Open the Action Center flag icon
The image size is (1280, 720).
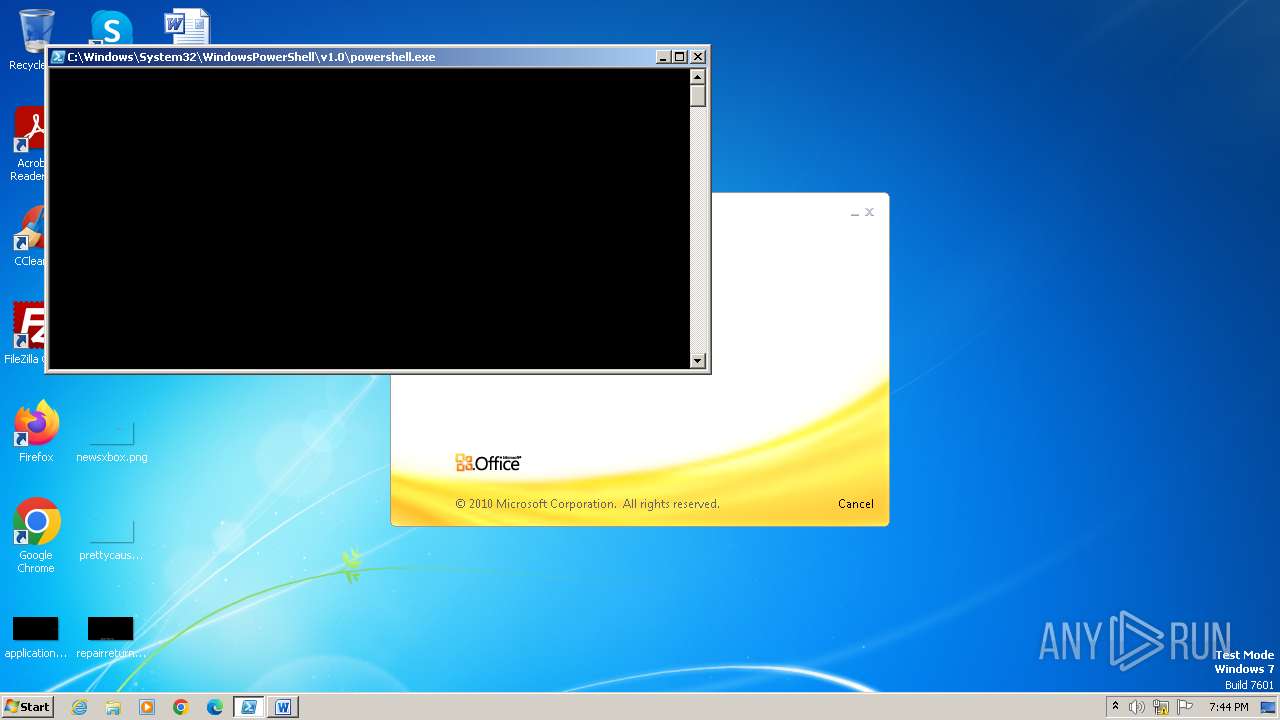(1185, 707)
